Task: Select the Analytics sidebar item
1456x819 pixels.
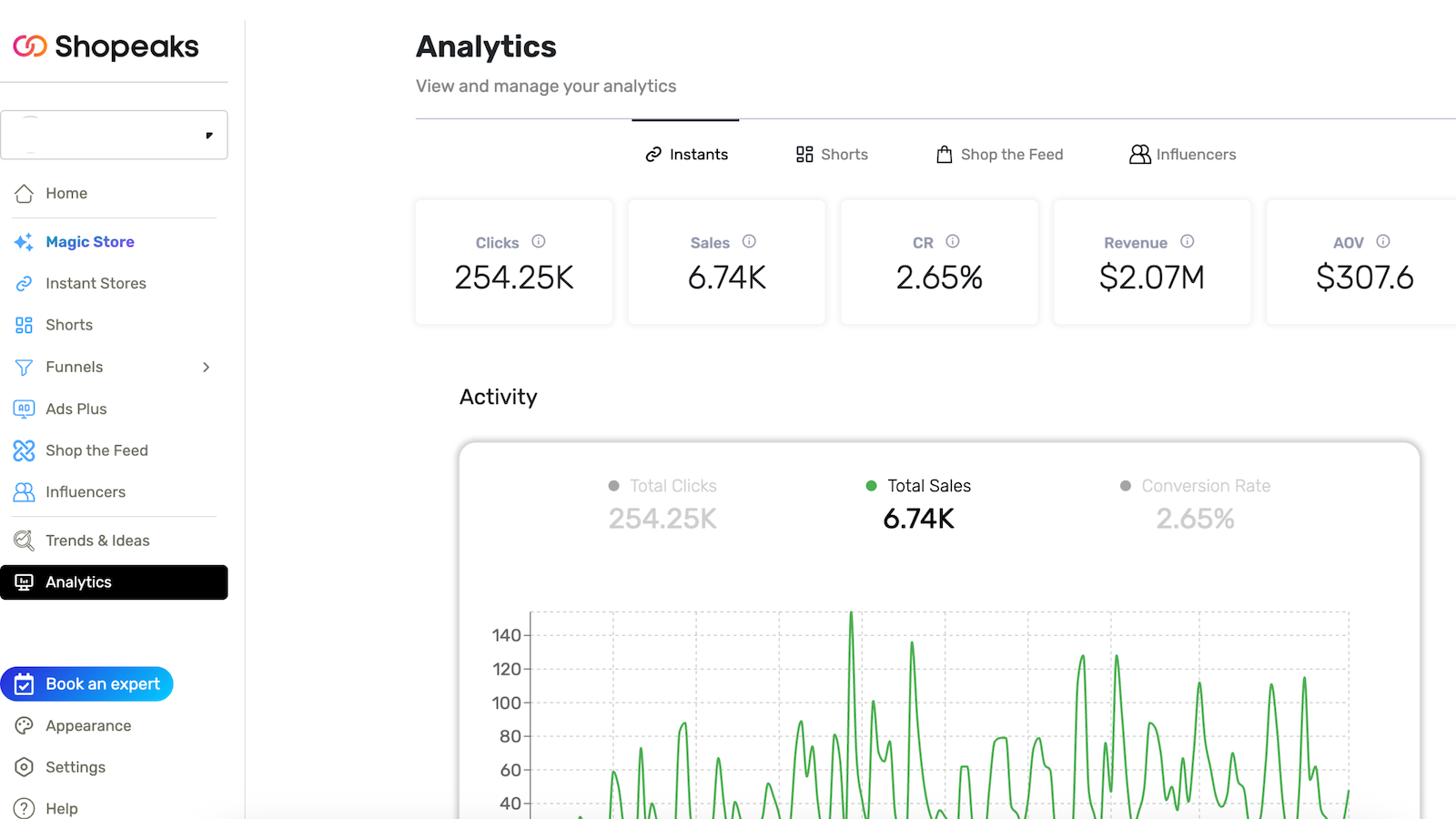Action: point(78,581)
